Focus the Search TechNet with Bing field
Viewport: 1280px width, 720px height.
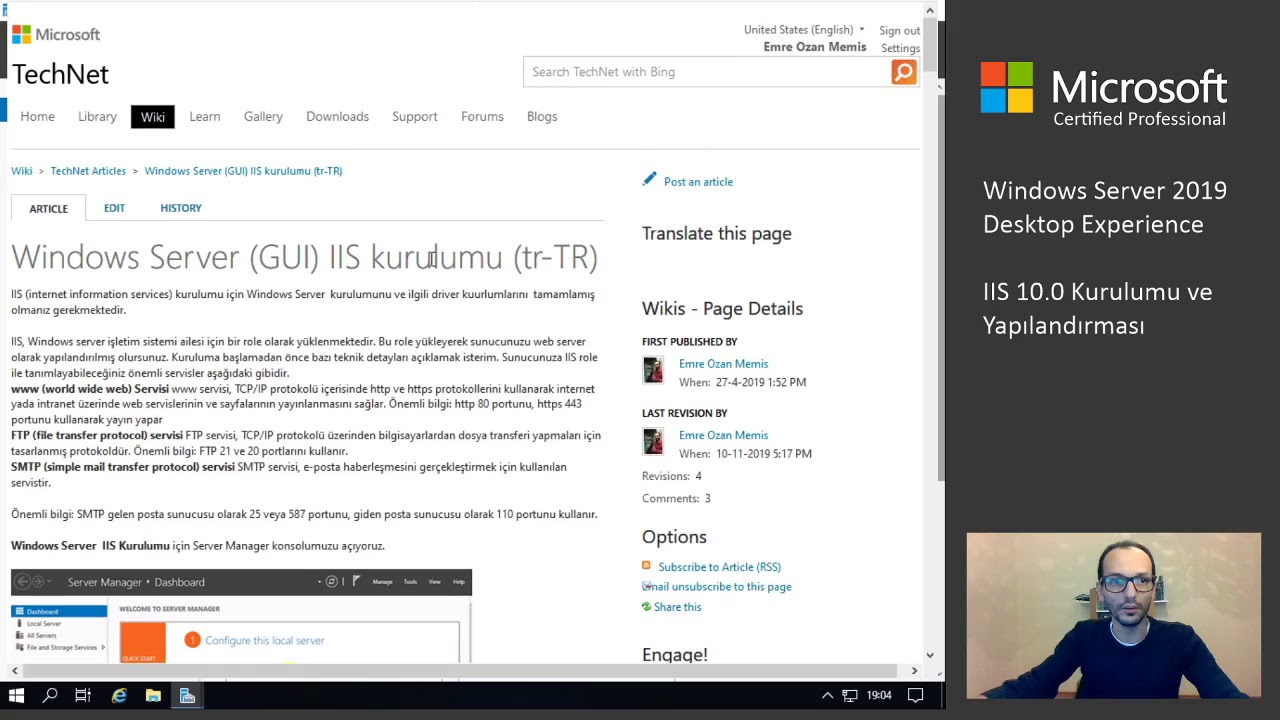pyautogui.click(x=707, y=72)
